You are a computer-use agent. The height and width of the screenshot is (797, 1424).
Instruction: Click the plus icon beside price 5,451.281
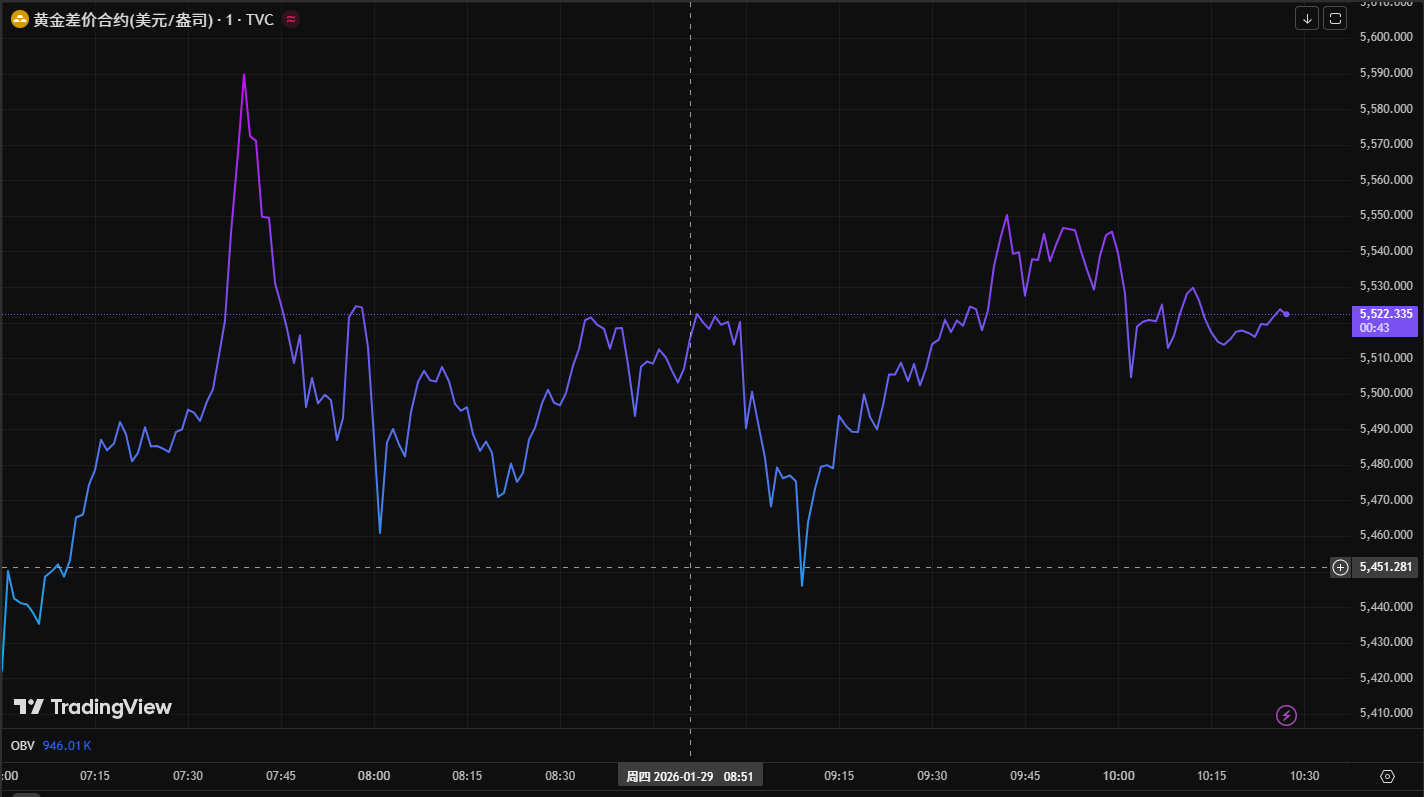1340,567
